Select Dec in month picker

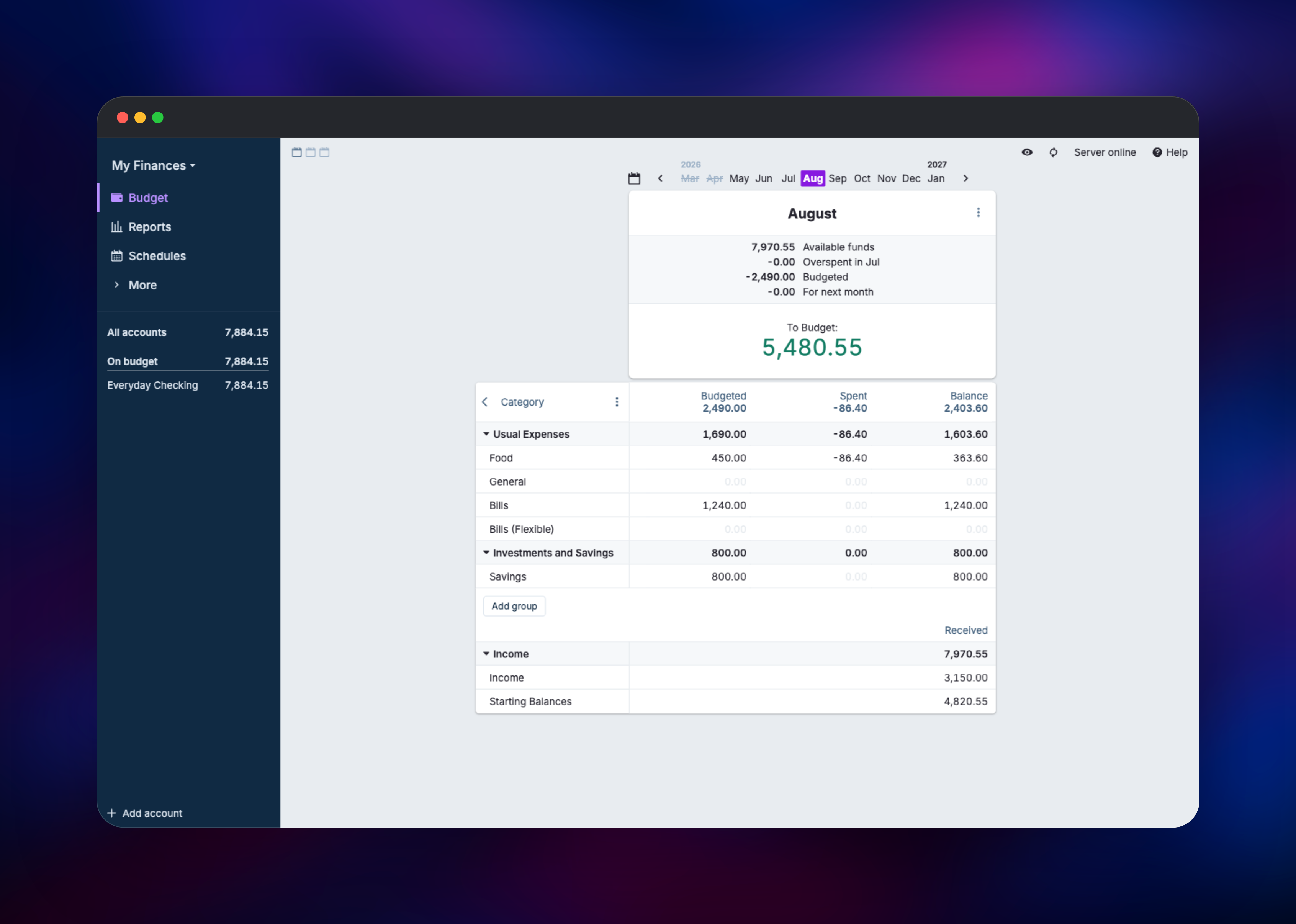coord(911,179)
